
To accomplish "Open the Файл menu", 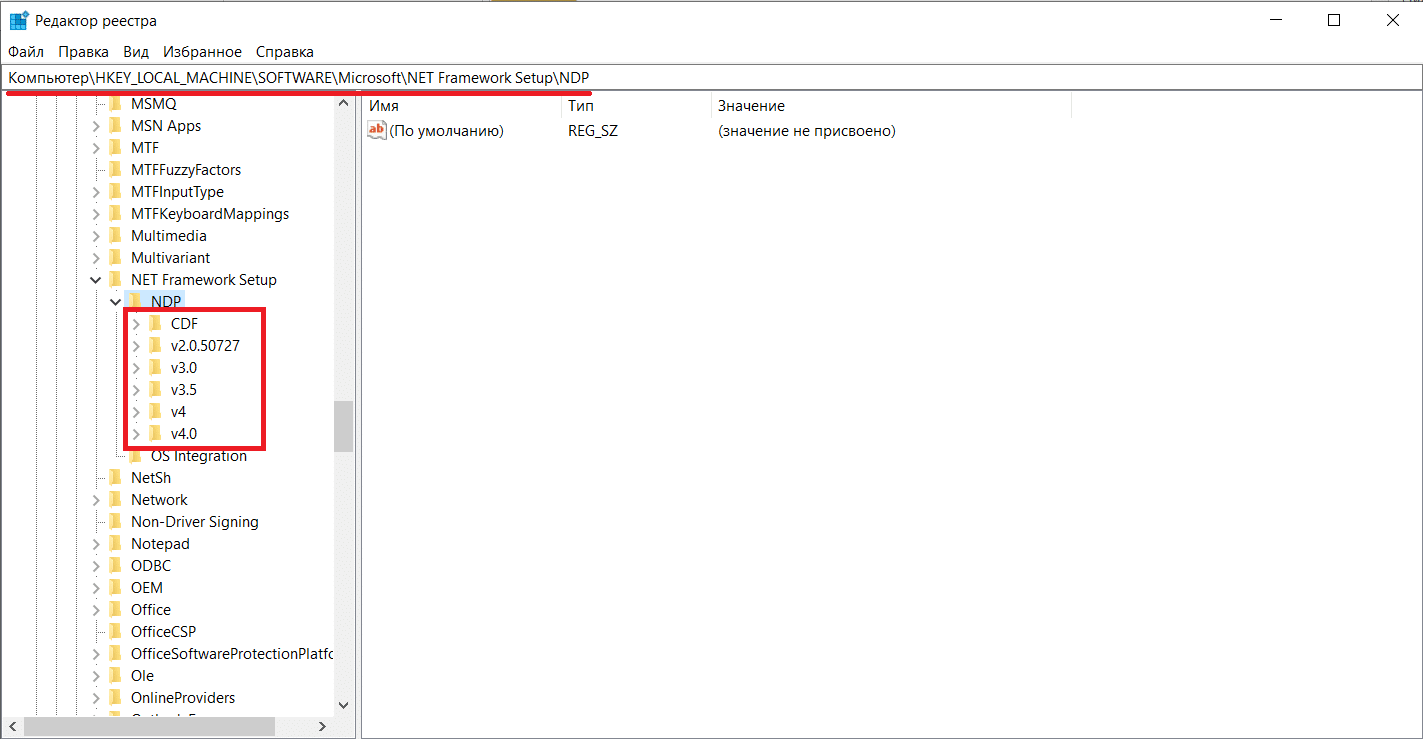I will (x=25, y=51).
